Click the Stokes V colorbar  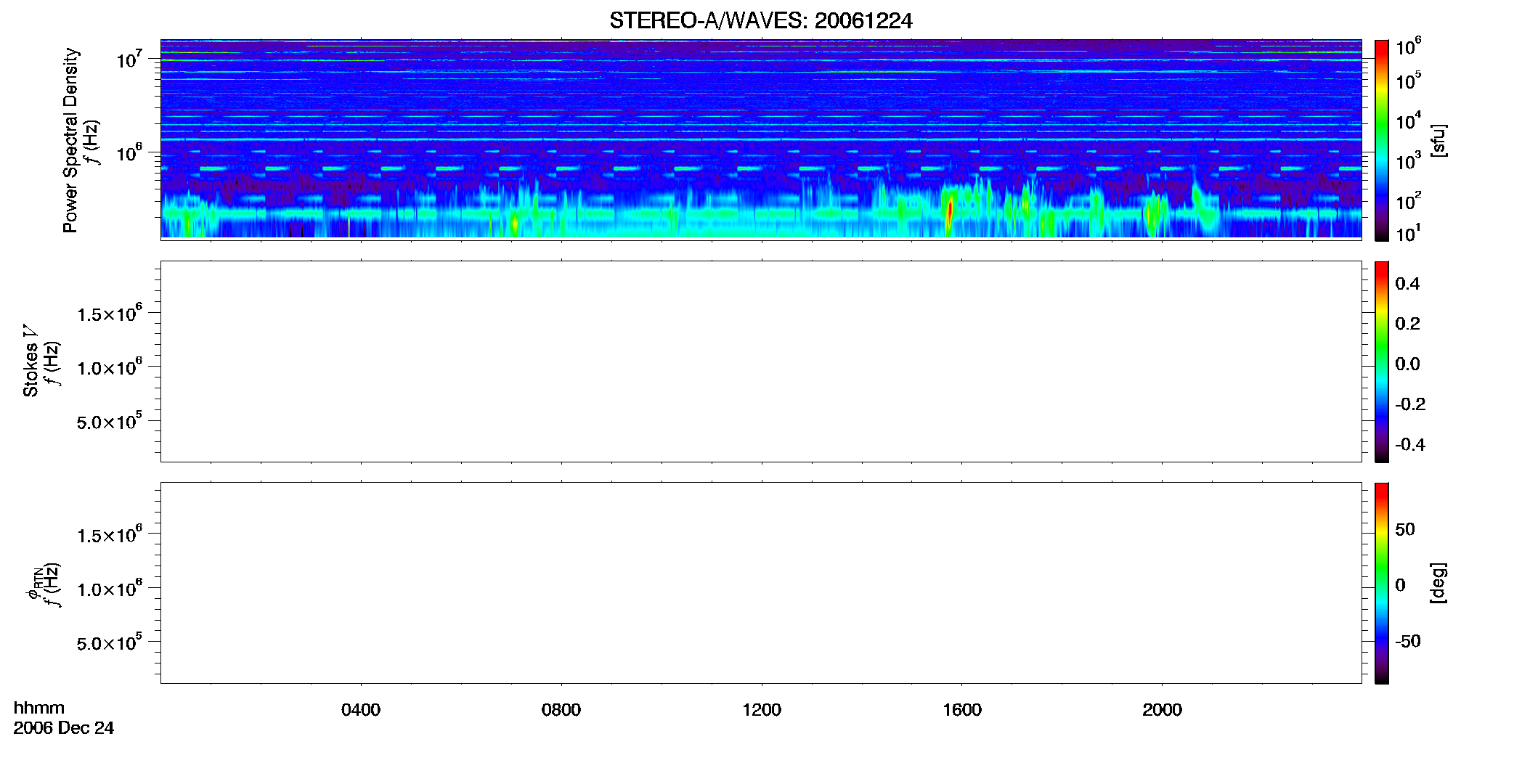[1381, 362]
